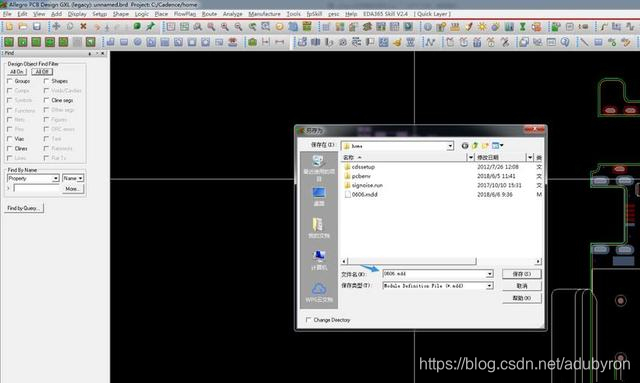Select the cdssetup folder in list
The width and height of the screenshot is (640, 383).
point(359,167)
